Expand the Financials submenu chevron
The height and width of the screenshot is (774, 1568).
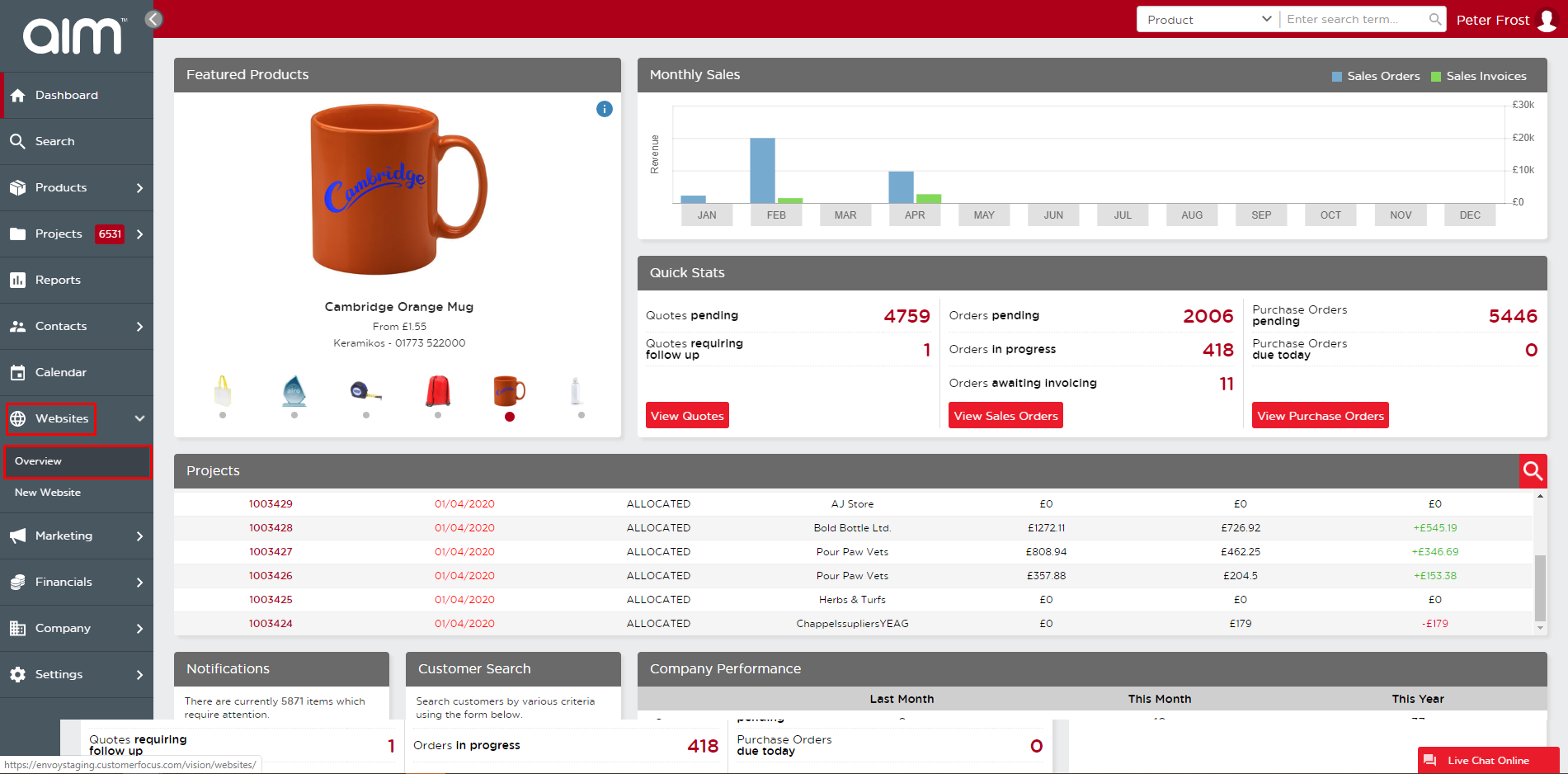[139, 583]
